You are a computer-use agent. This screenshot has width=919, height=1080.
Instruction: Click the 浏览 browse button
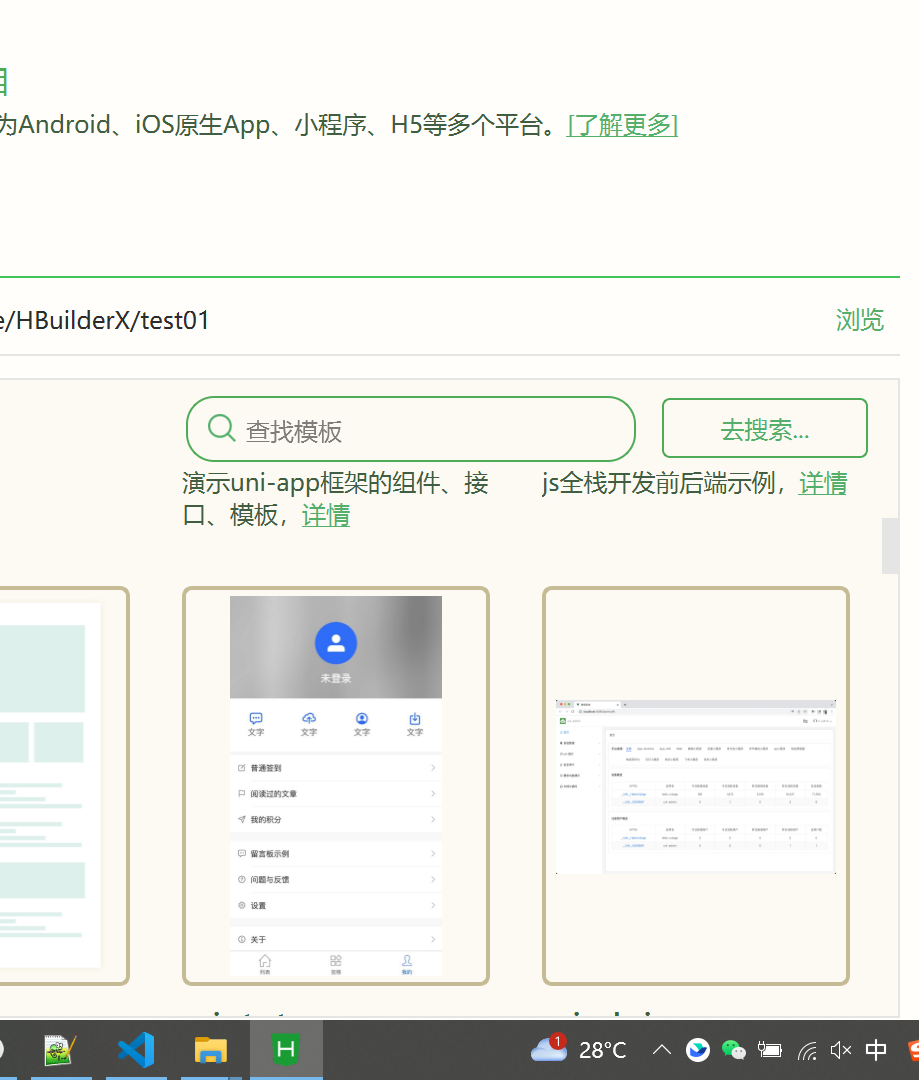[x=859, y=320]
